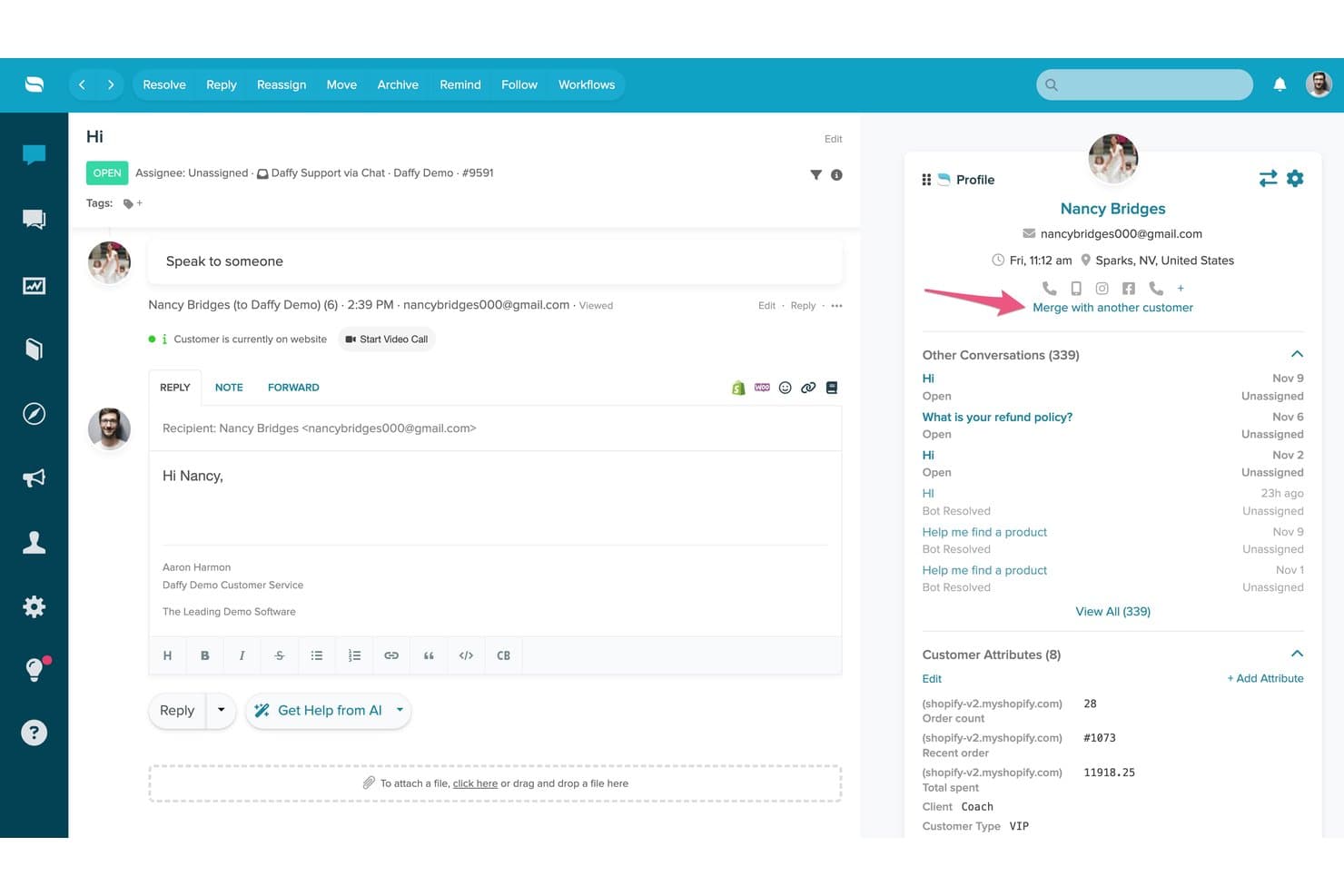
Task: Click the notifications bell icon
Action: pyautogui.click(x=1280, y=84)
